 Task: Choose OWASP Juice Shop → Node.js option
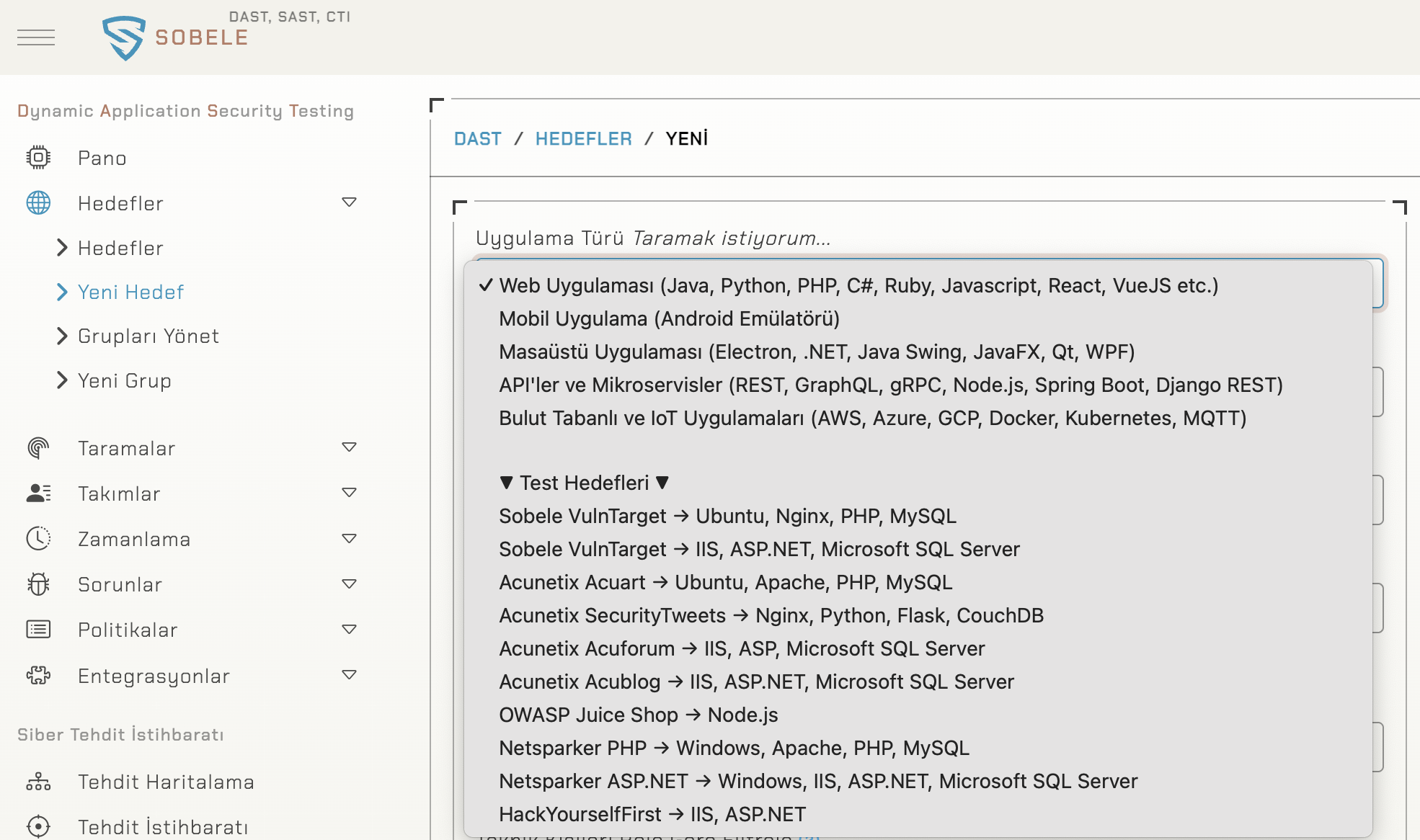(x=638, y=715)
